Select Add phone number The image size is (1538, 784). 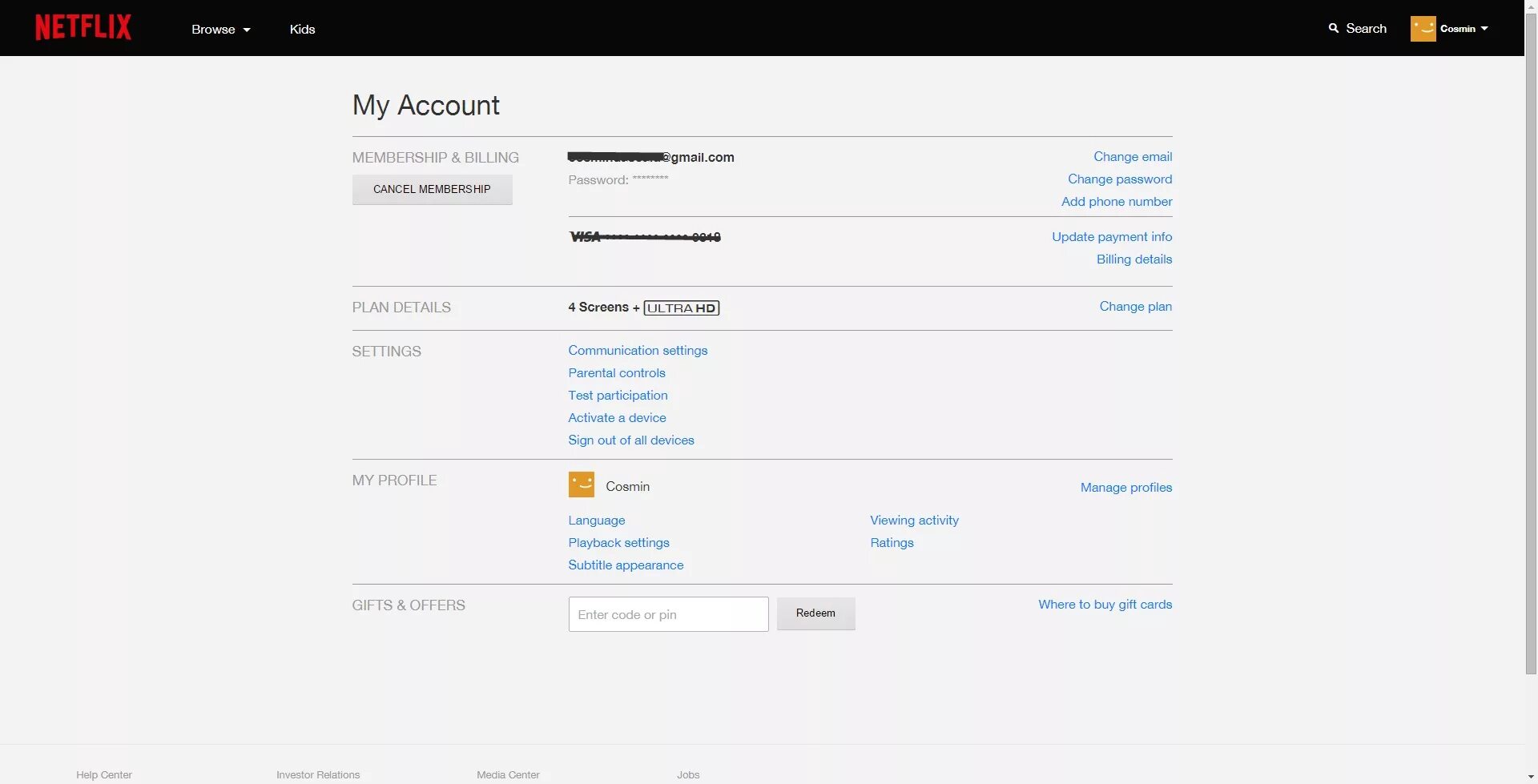tap(1117, 201)
